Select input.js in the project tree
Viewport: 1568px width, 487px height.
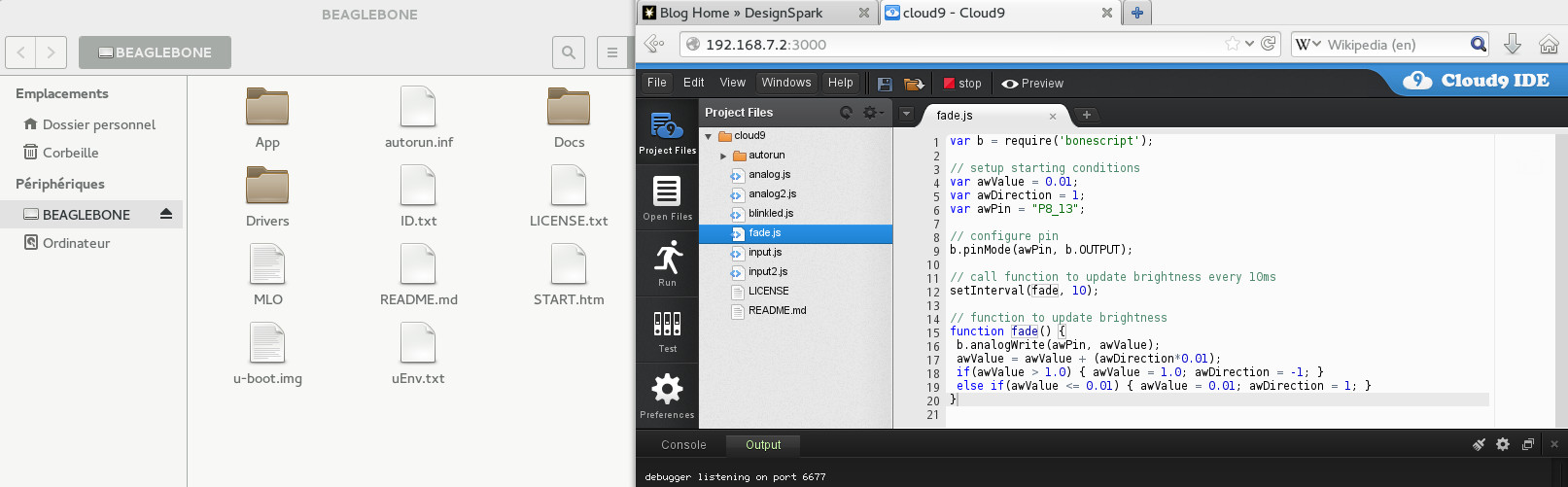pyautogui.click(x=765, y=253)
